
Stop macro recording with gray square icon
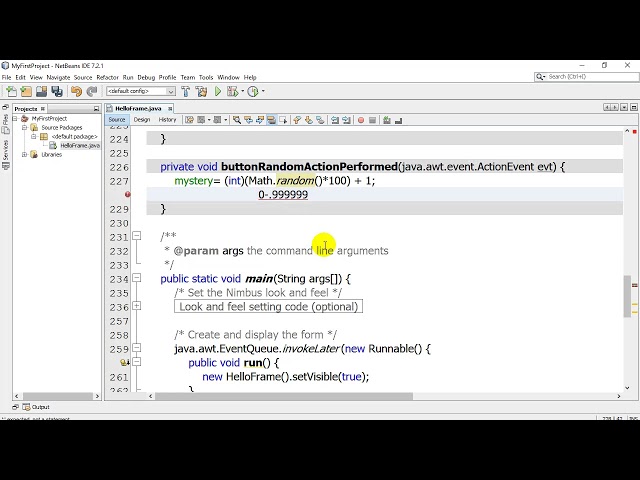tap(372, 120)
